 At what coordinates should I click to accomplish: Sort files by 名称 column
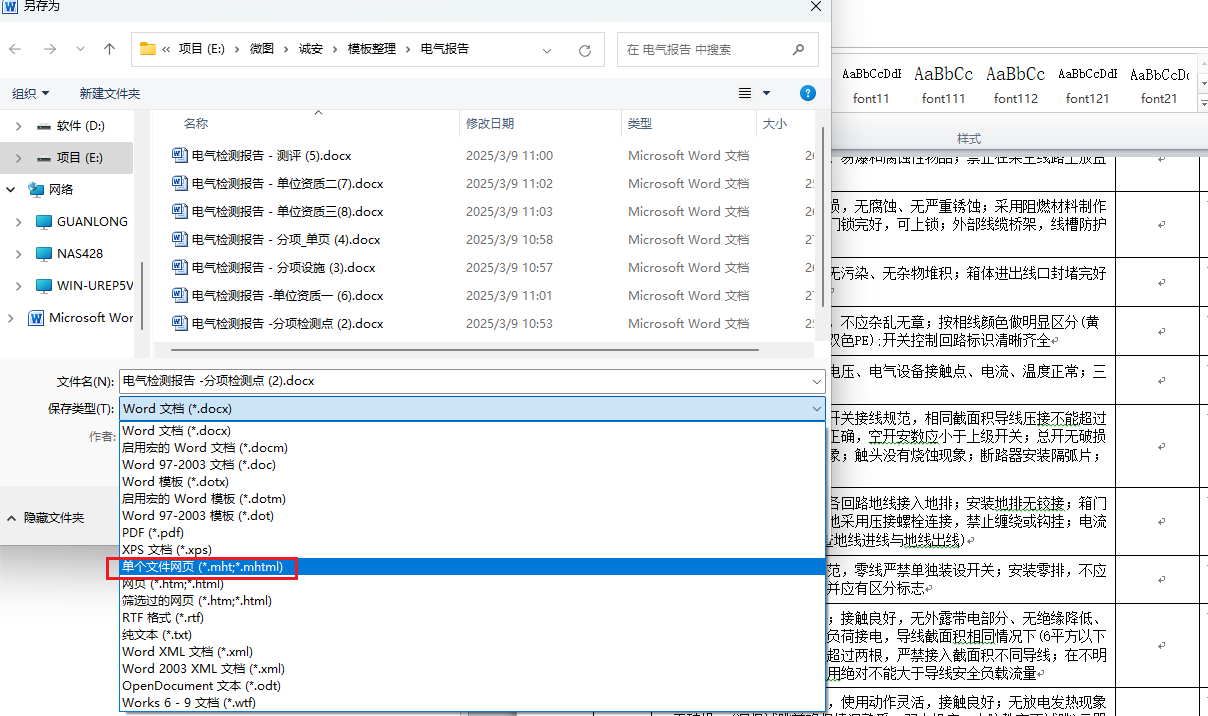point(196,123)
